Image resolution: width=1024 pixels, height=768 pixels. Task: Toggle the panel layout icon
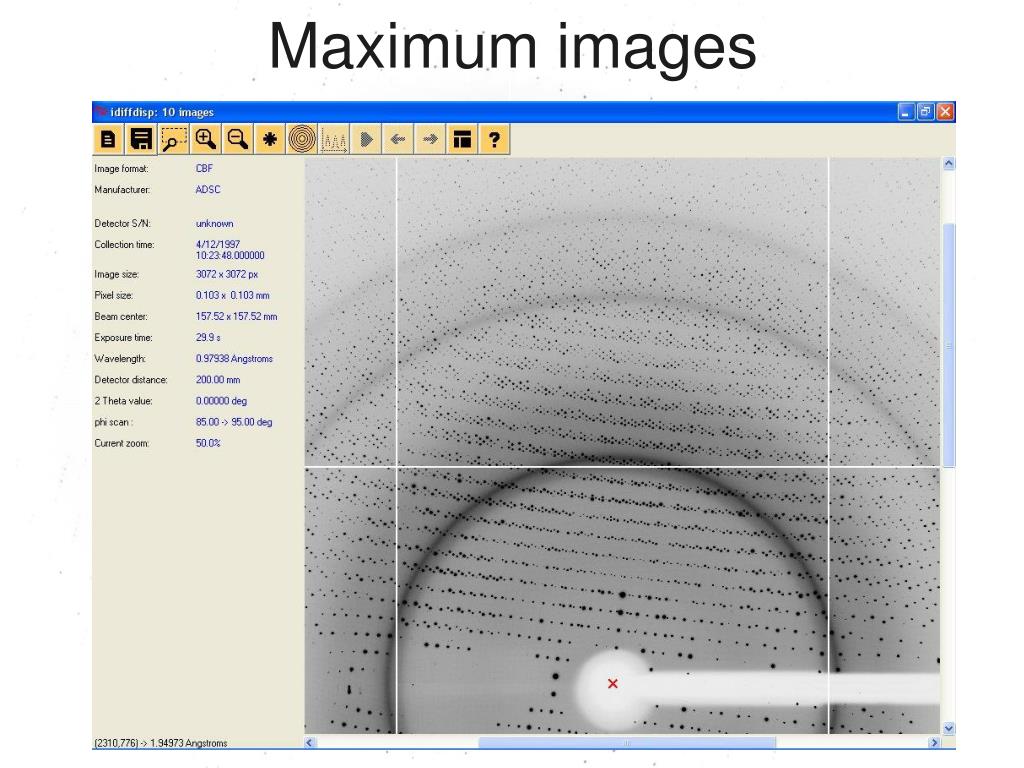tap(462, 139)
